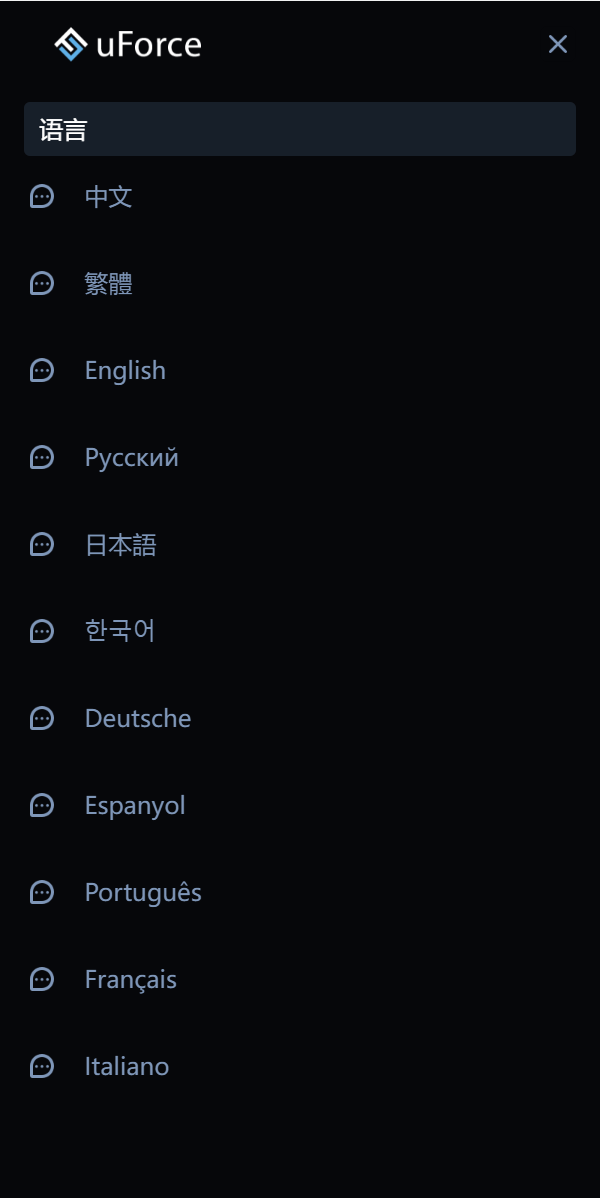This screenshot has width=600, height=1198.
Task: Click the speech bubble icon beside 日本語
Action: 41,544
